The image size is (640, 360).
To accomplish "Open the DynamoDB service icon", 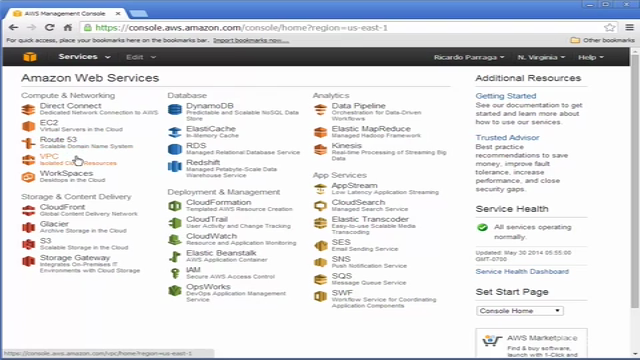I will [175, 109].
